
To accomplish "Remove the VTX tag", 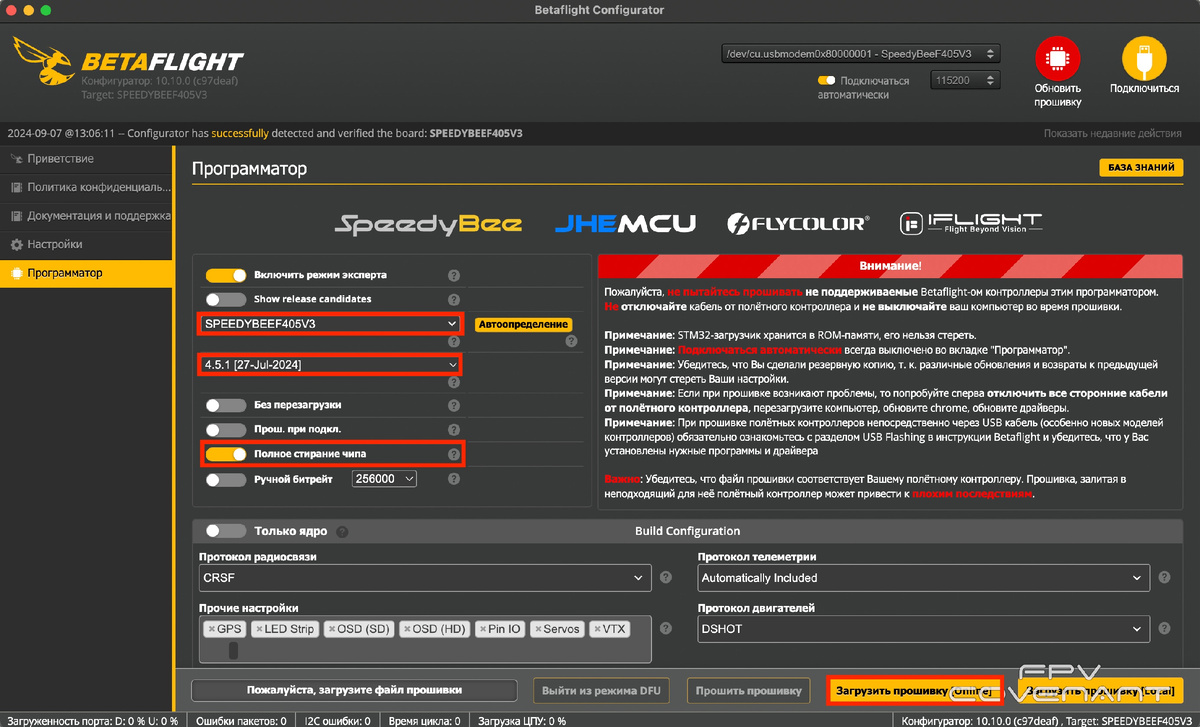I will point(598,629).
